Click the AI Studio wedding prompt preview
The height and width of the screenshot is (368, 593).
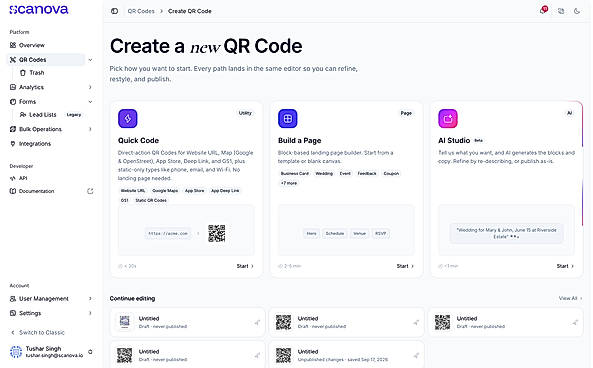click(x=506, y=233)
